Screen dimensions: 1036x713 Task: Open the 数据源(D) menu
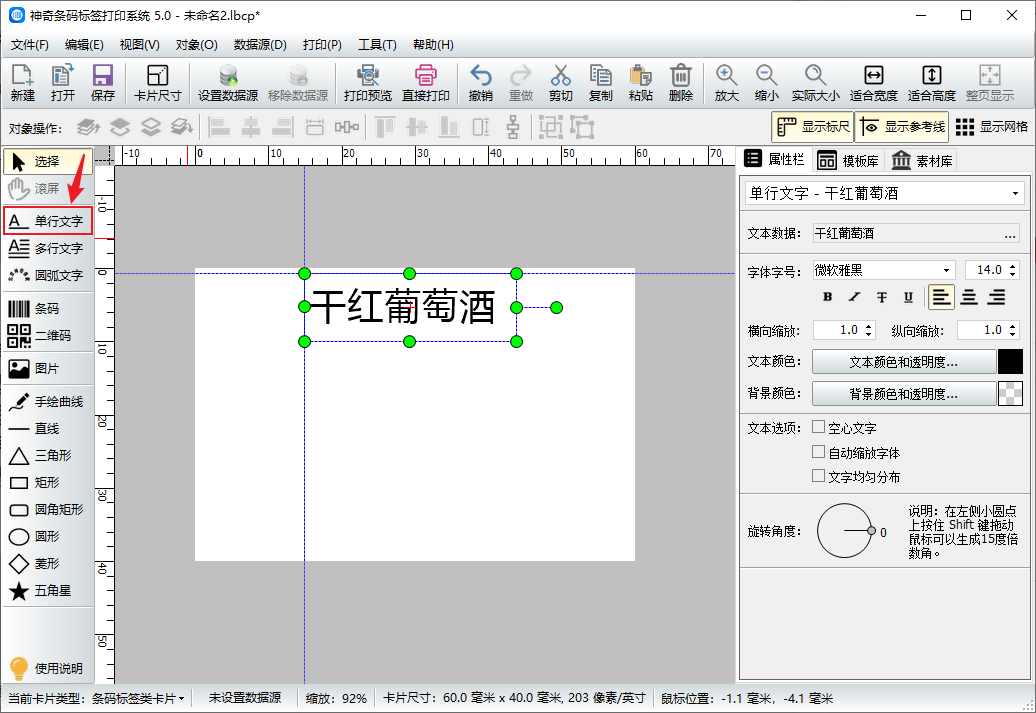pos(260,45)
